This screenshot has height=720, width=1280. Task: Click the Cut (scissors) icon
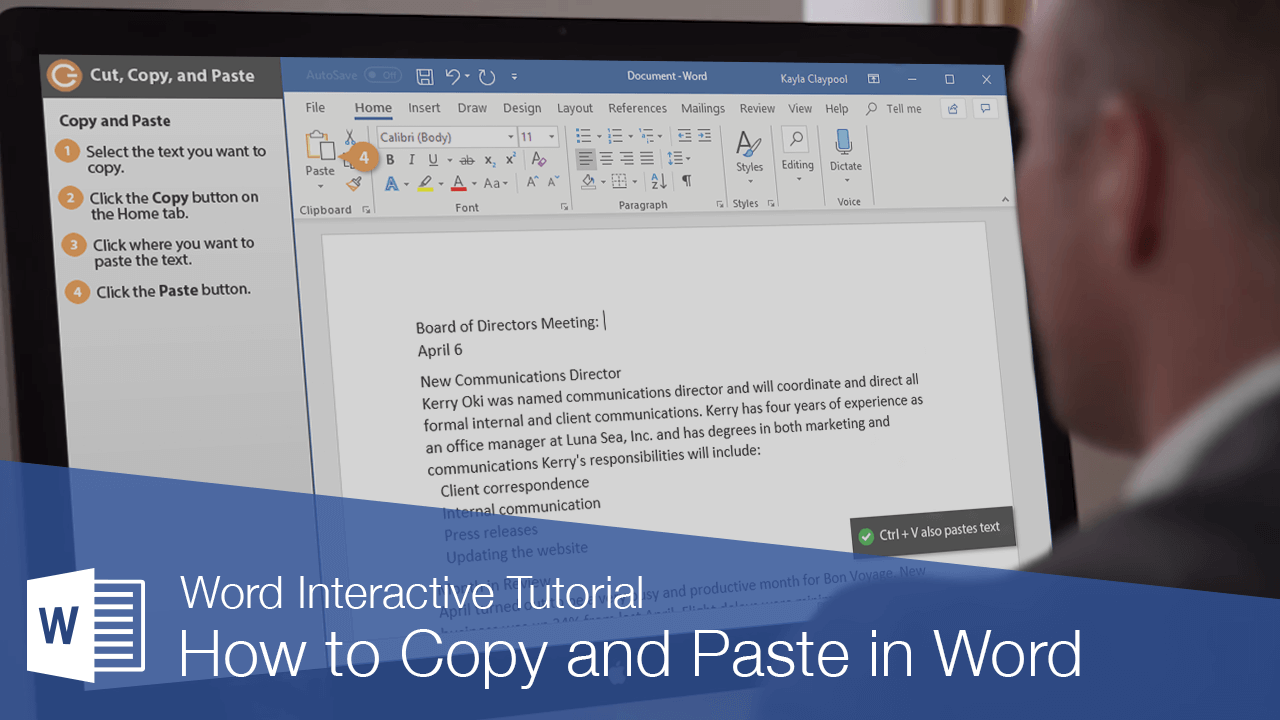pos(348,137)
